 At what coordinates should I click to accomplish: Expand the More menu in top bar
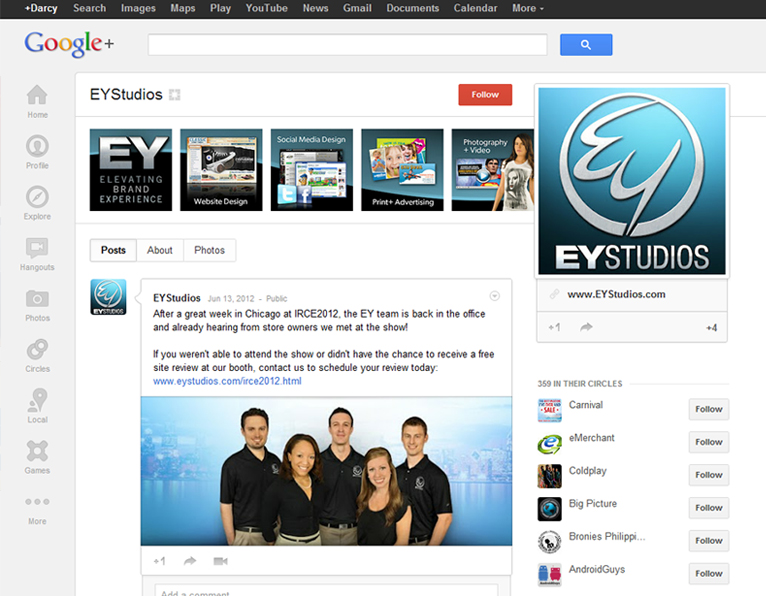(x=528, y=8)
